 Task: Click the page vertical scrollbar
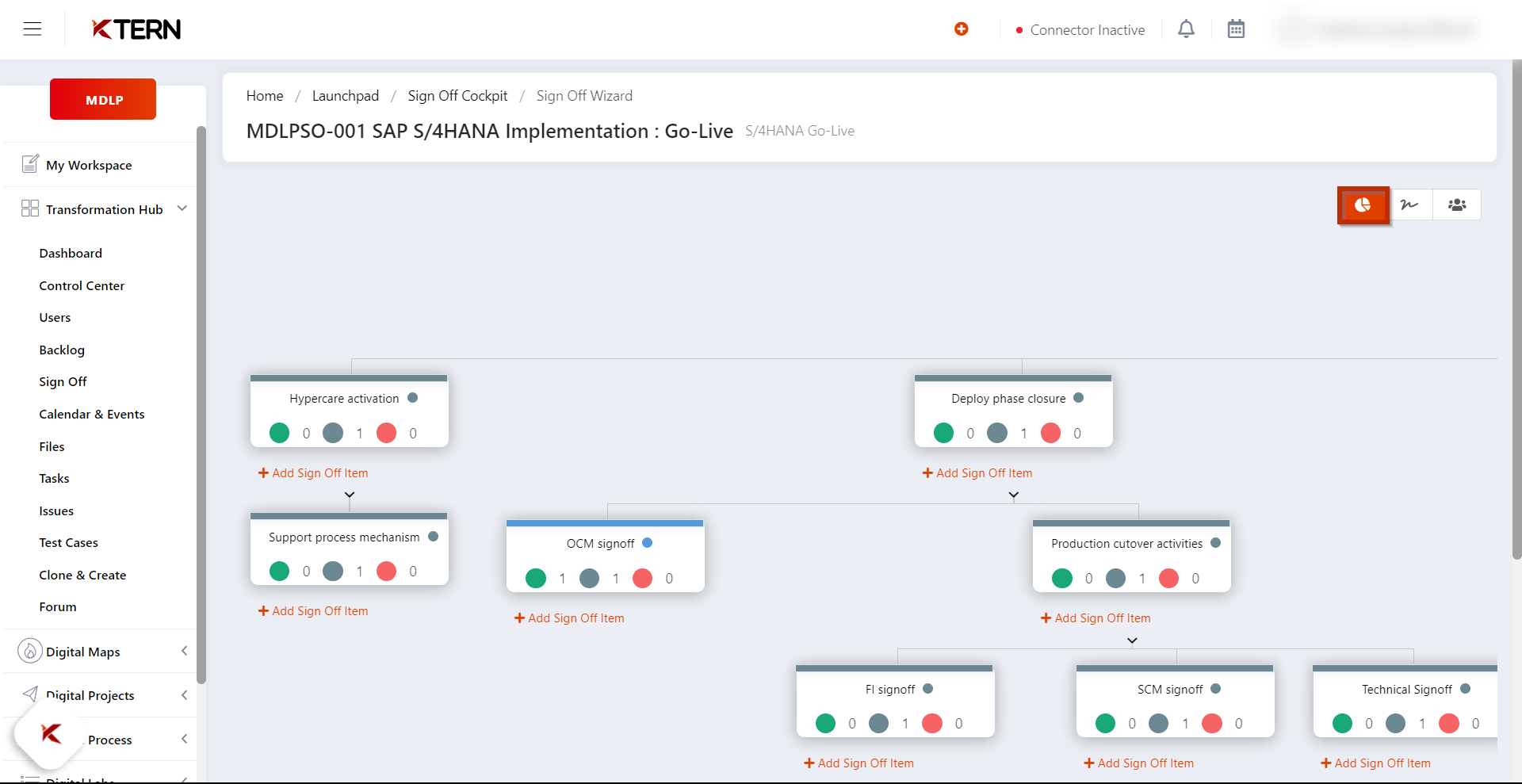coord(1517,311)
